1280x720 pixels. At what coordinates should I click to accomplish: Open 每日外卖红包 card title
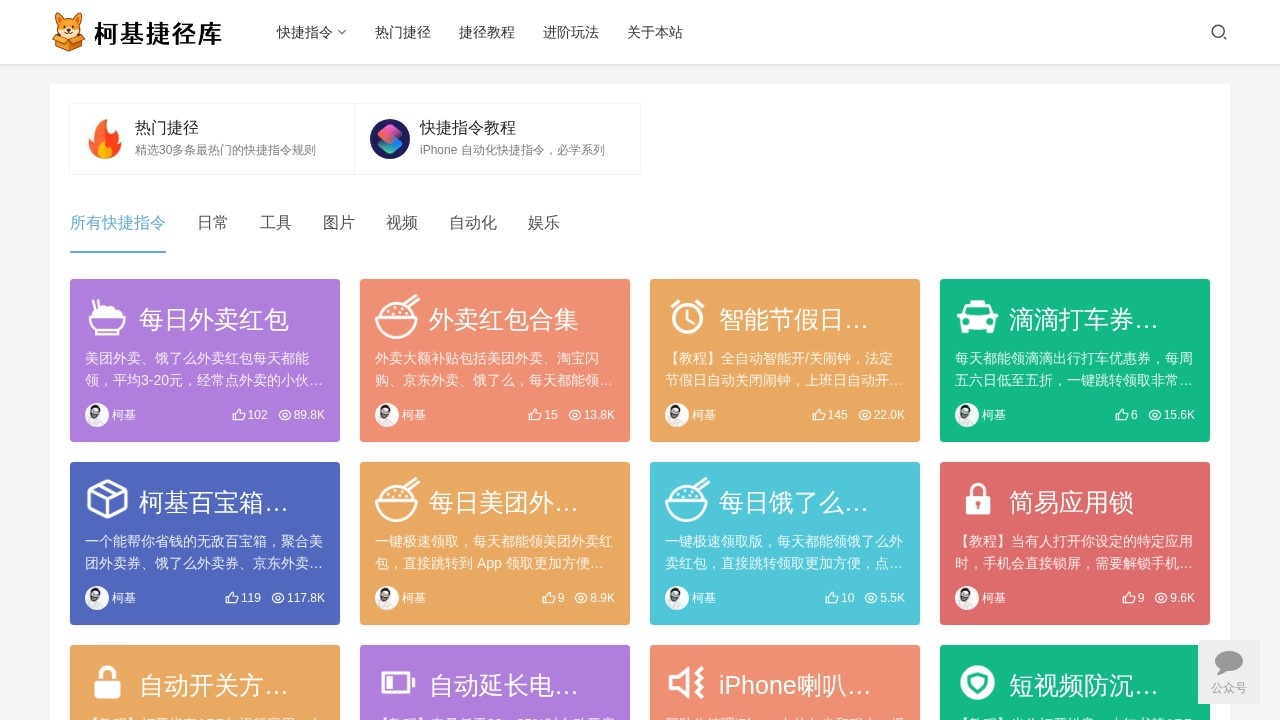tap(214, 319)
